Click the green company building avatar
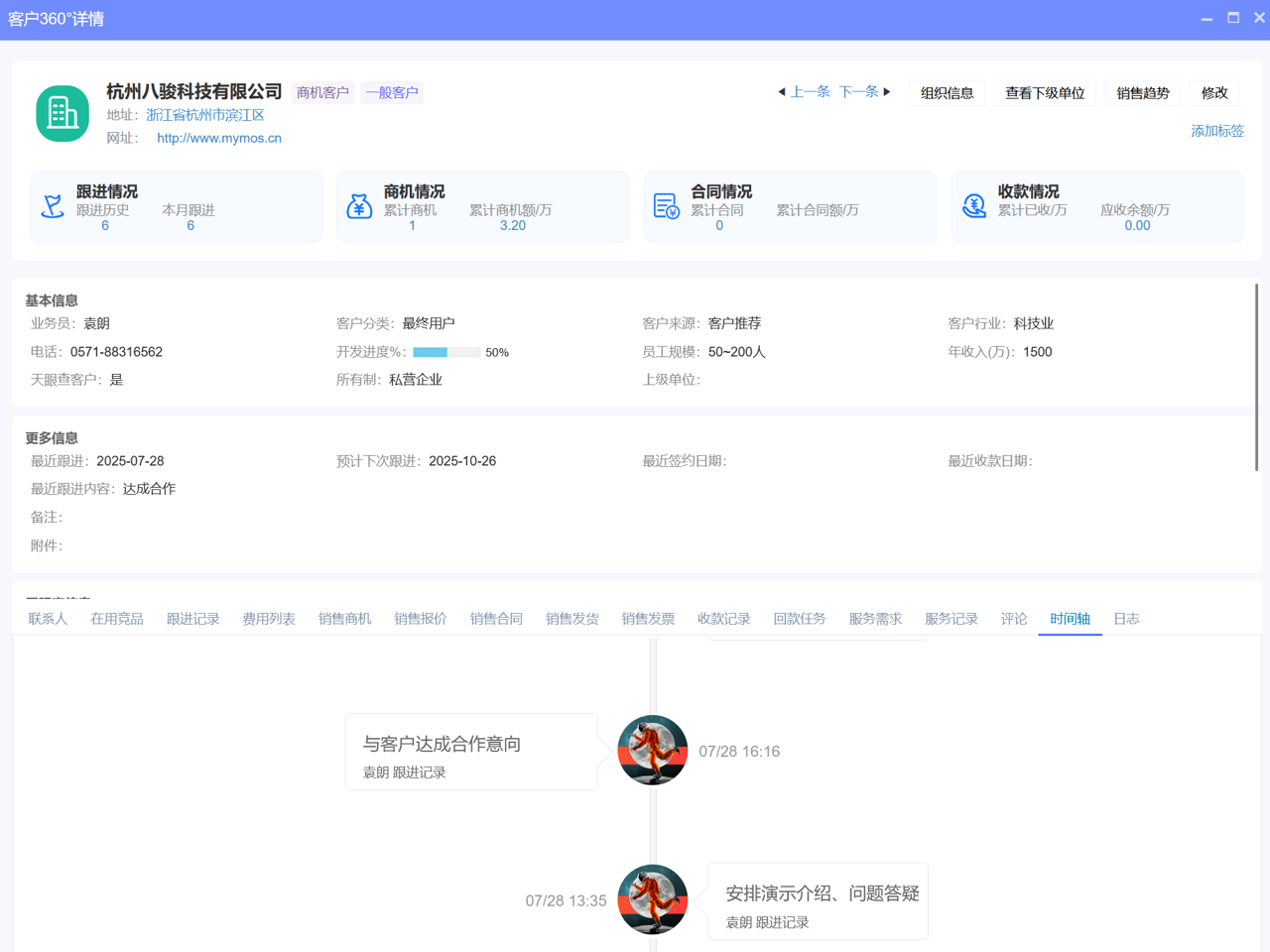Screen dimensions: 1270x952 [62, 112]
